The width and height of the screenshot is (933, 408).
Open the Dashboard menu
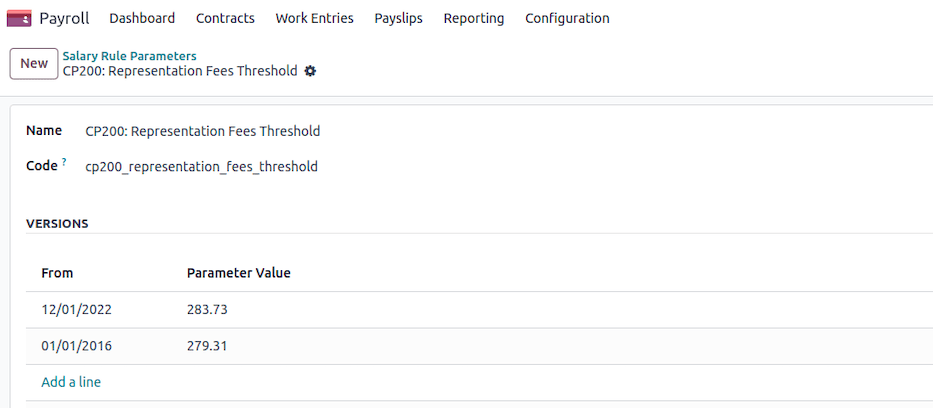pos(142,18)
